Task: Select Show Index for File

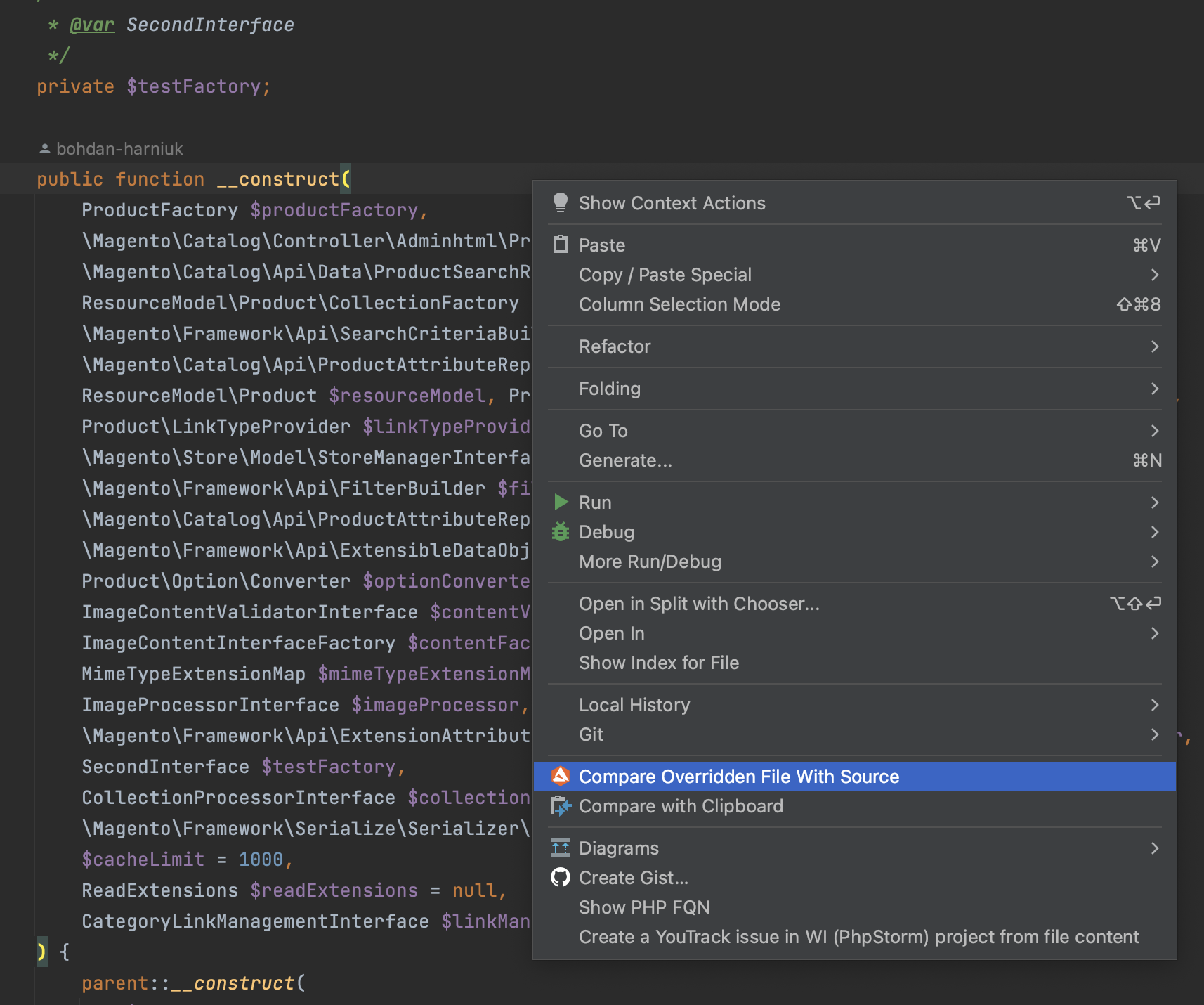Action: click(x=854, y=663)
